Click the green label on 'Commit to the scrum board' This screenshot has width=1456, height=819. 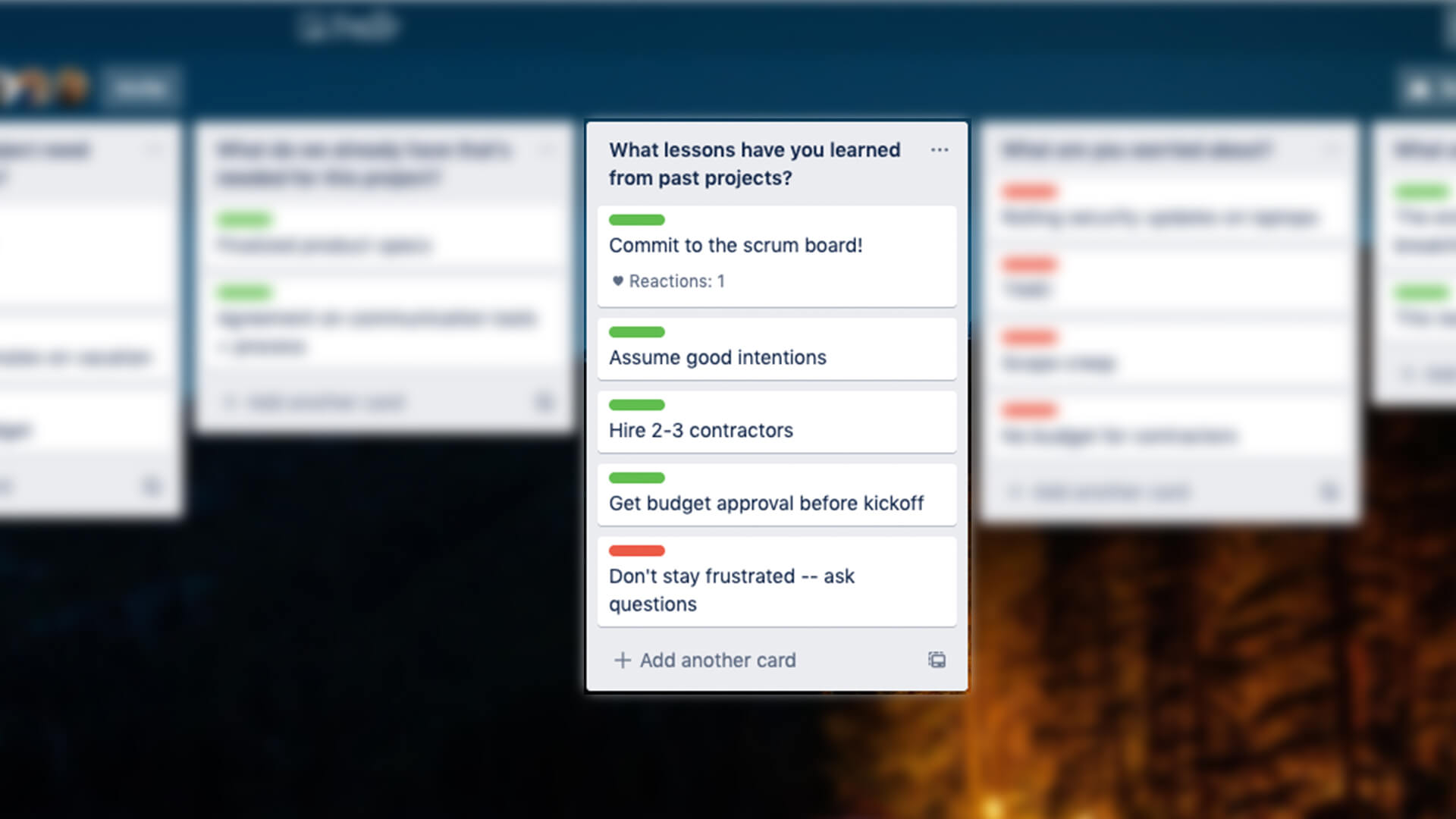point(636,220)
